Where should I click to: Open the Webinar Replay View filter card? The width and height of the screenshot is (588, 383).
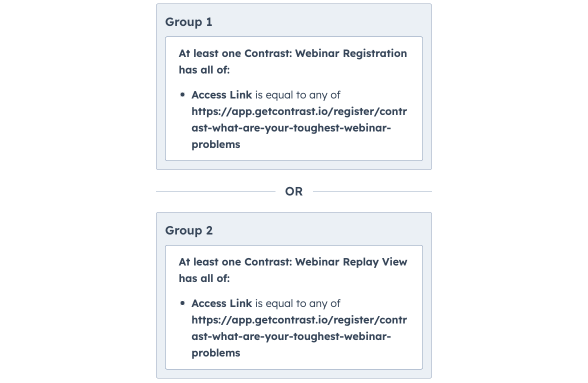(294, 307)
